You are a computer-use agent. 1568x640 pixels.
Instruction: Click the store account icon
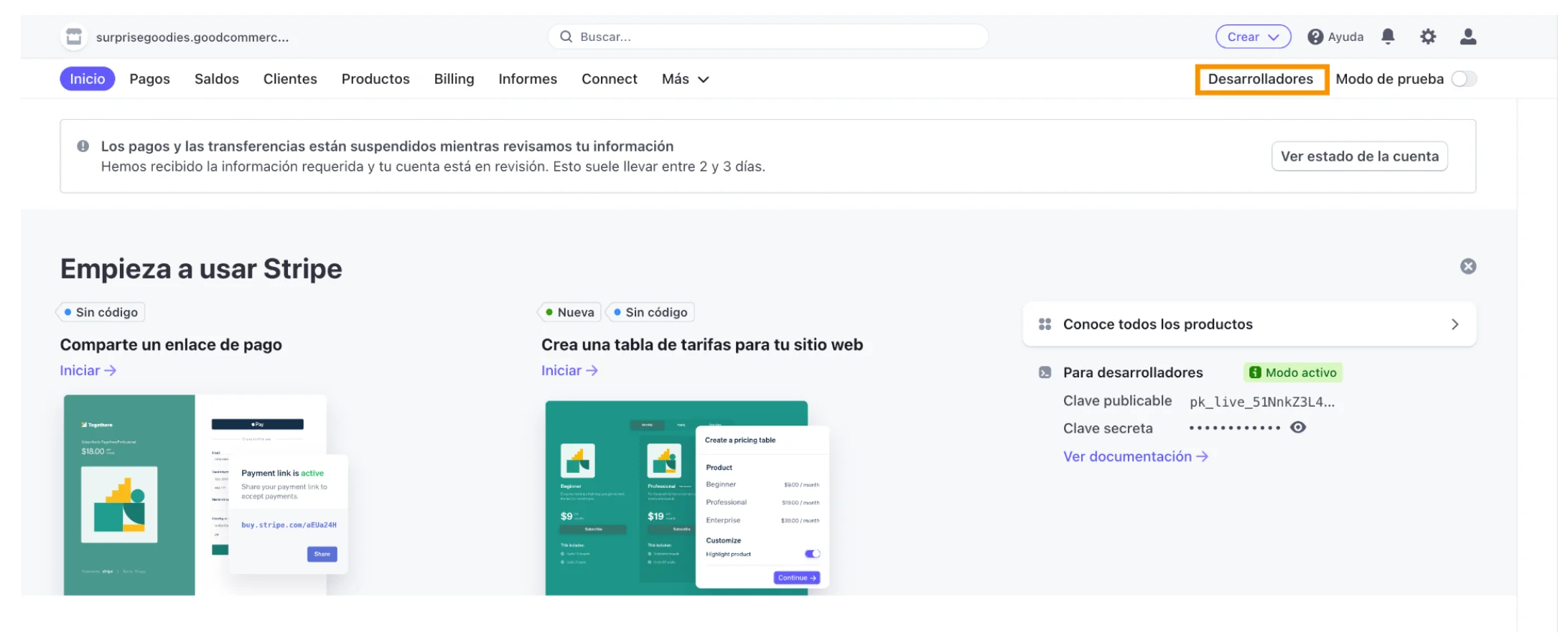point(74,37)
